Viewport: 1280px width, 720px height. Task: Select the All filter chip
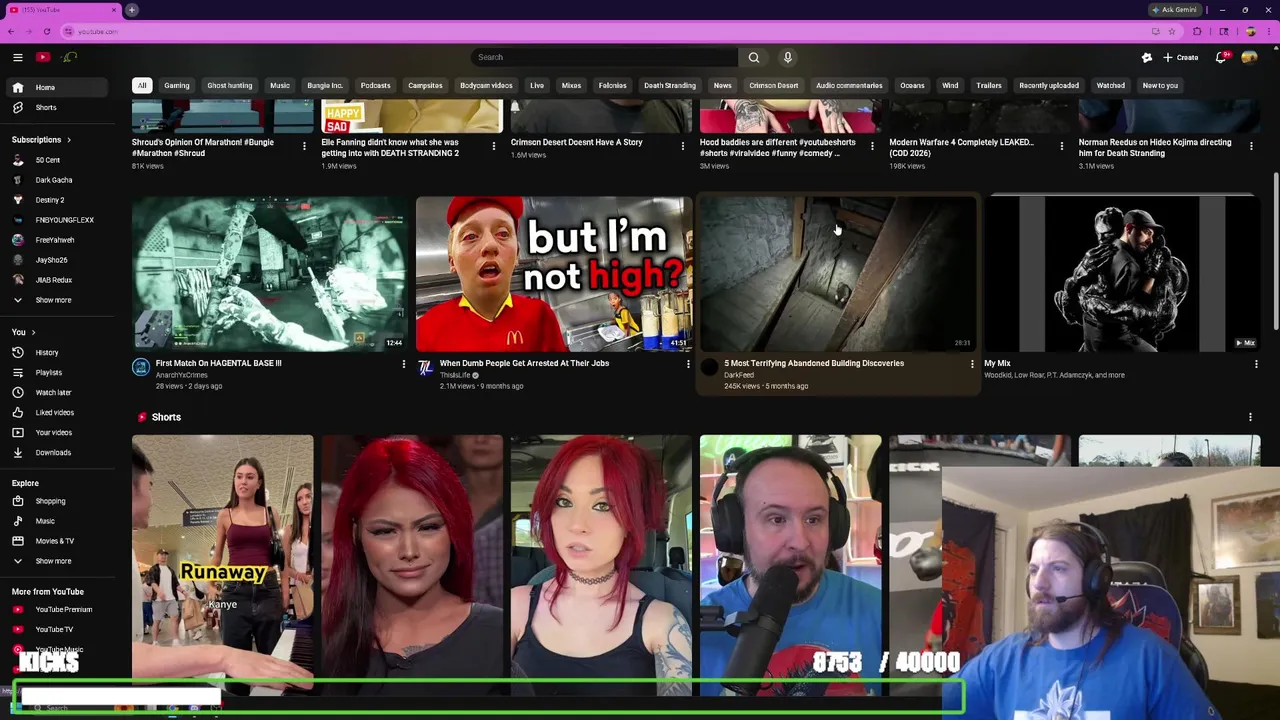(x=142, y=85)
